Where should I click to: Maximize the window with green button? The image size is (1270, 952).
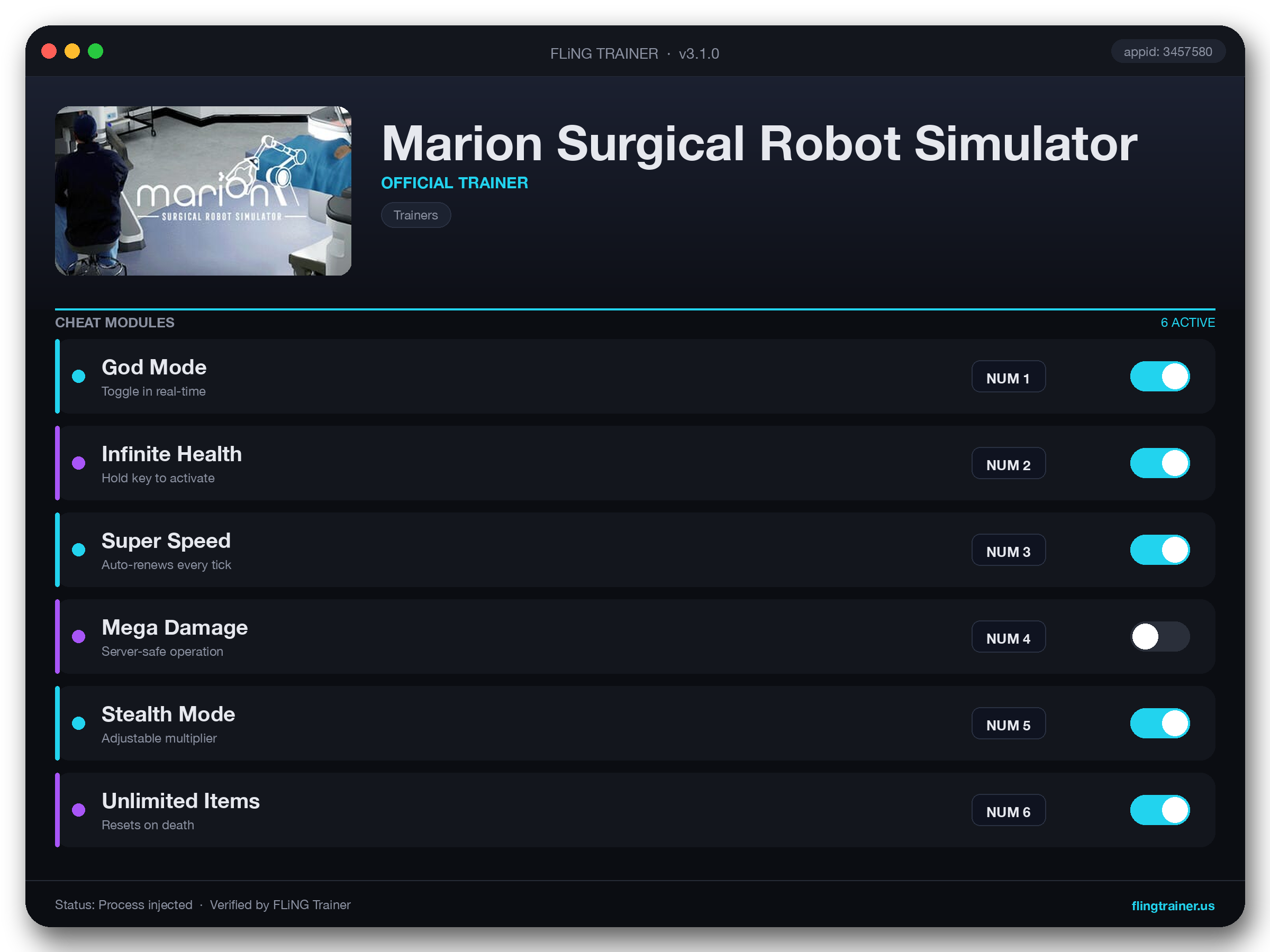pyautogui.click(x=95, y=52)
